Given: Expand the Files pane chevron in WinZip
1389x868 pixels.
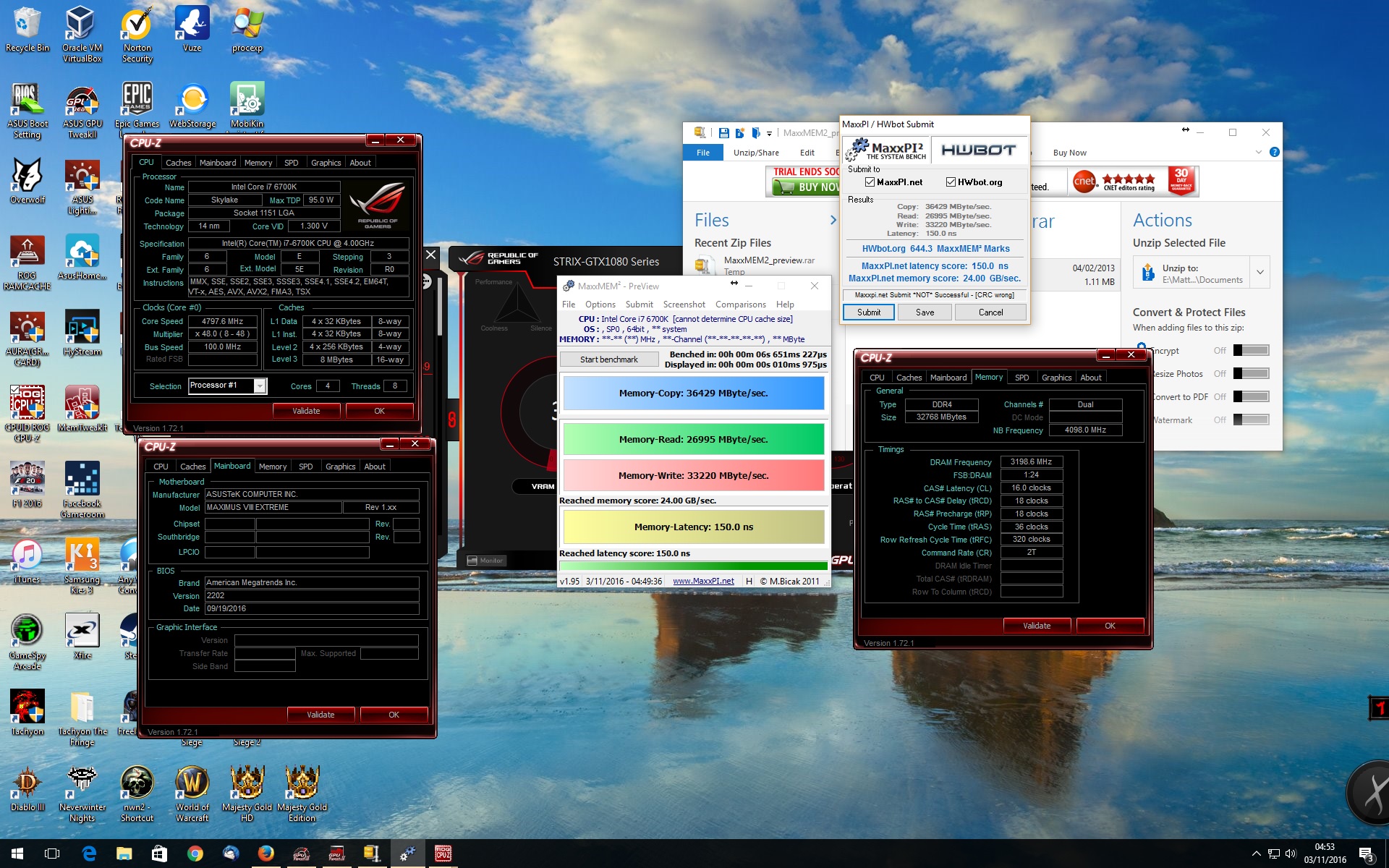Looking at the screenshot, I should coord(833,221).
